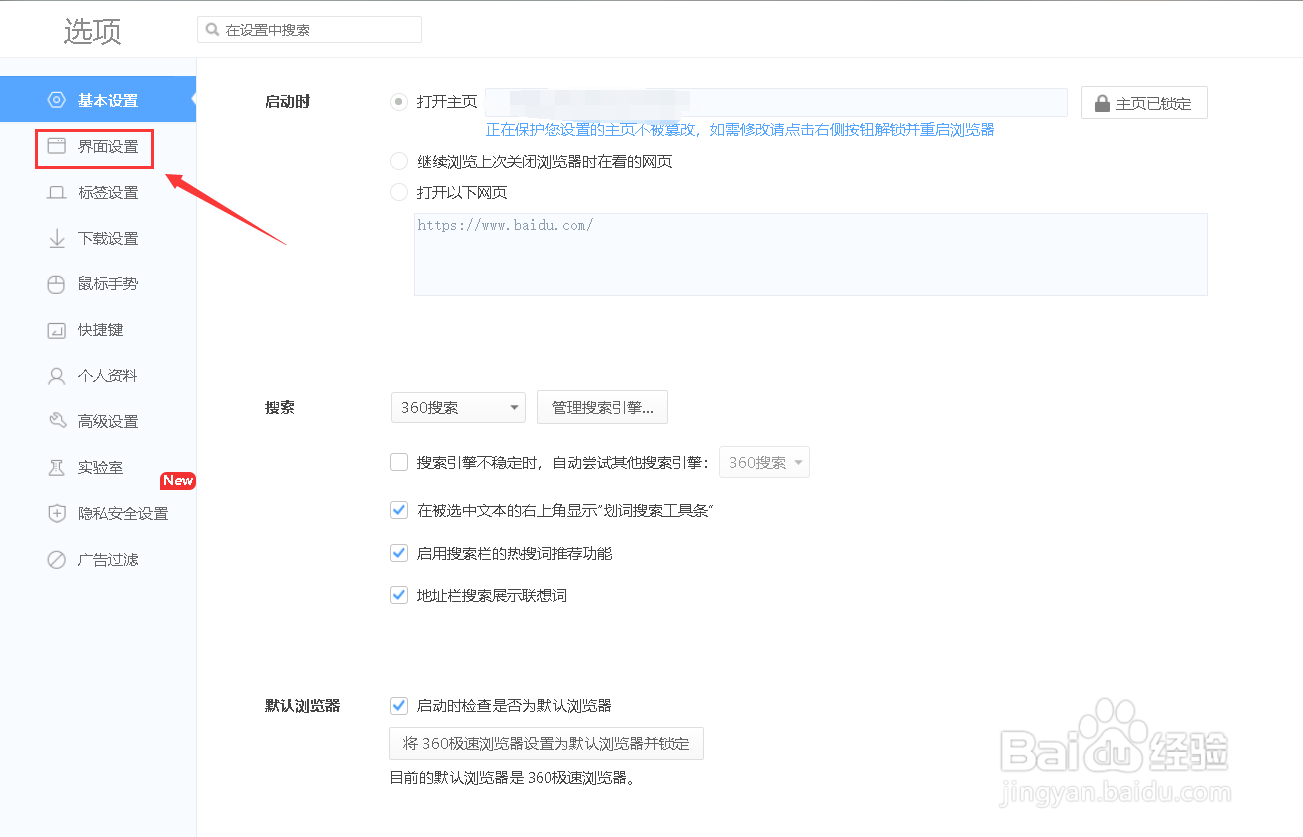This screenshot has height=837, width=1303.
Task: Select the 标签设置 sidebar item
Action: (x=93, y=192)
